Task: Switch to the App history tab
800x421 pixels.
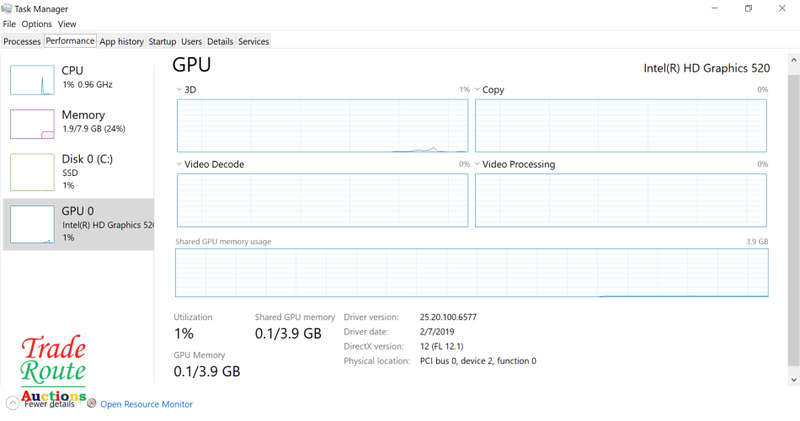Action: [121, 41]
